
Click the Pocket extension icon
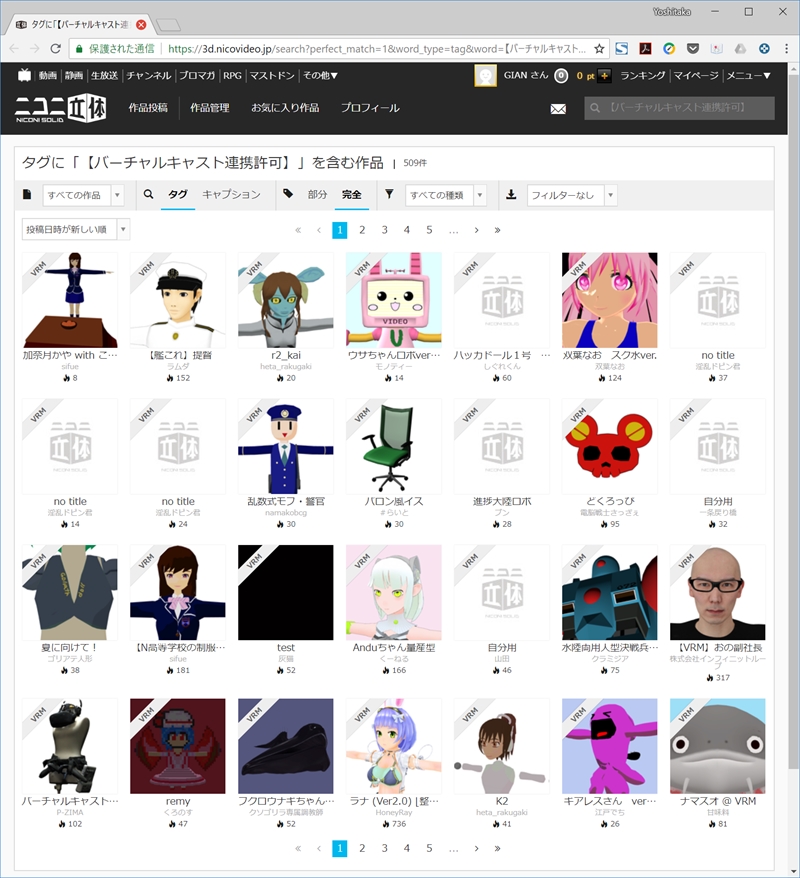click(693, 49)
